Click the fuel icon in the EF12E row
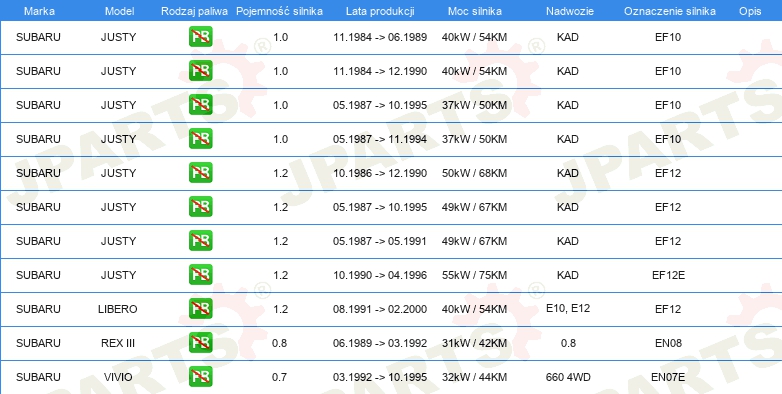This screenshot has width=782, height=394. 200,275
